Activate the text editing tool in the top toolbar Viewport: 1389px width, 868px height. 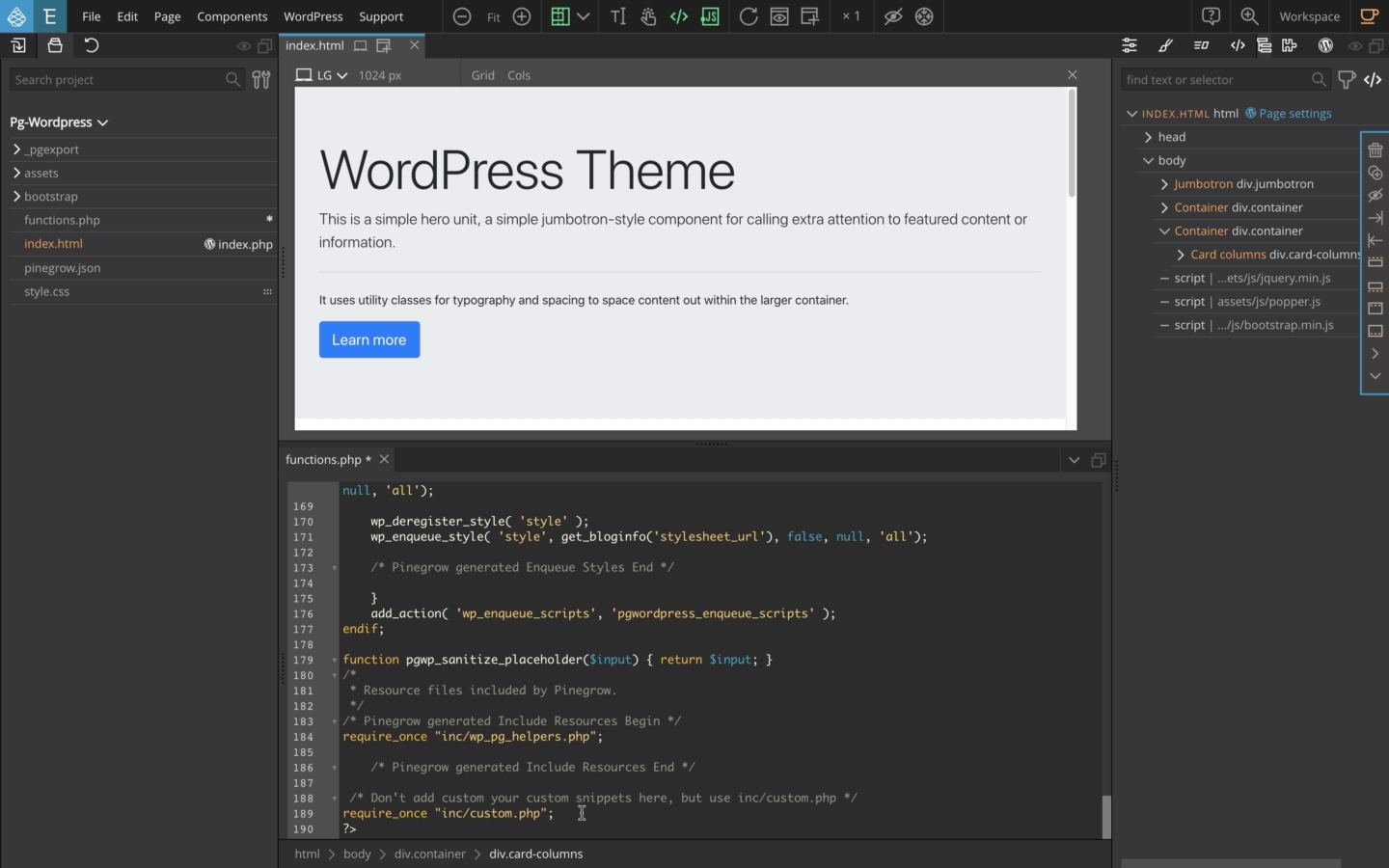coord(617,16)
